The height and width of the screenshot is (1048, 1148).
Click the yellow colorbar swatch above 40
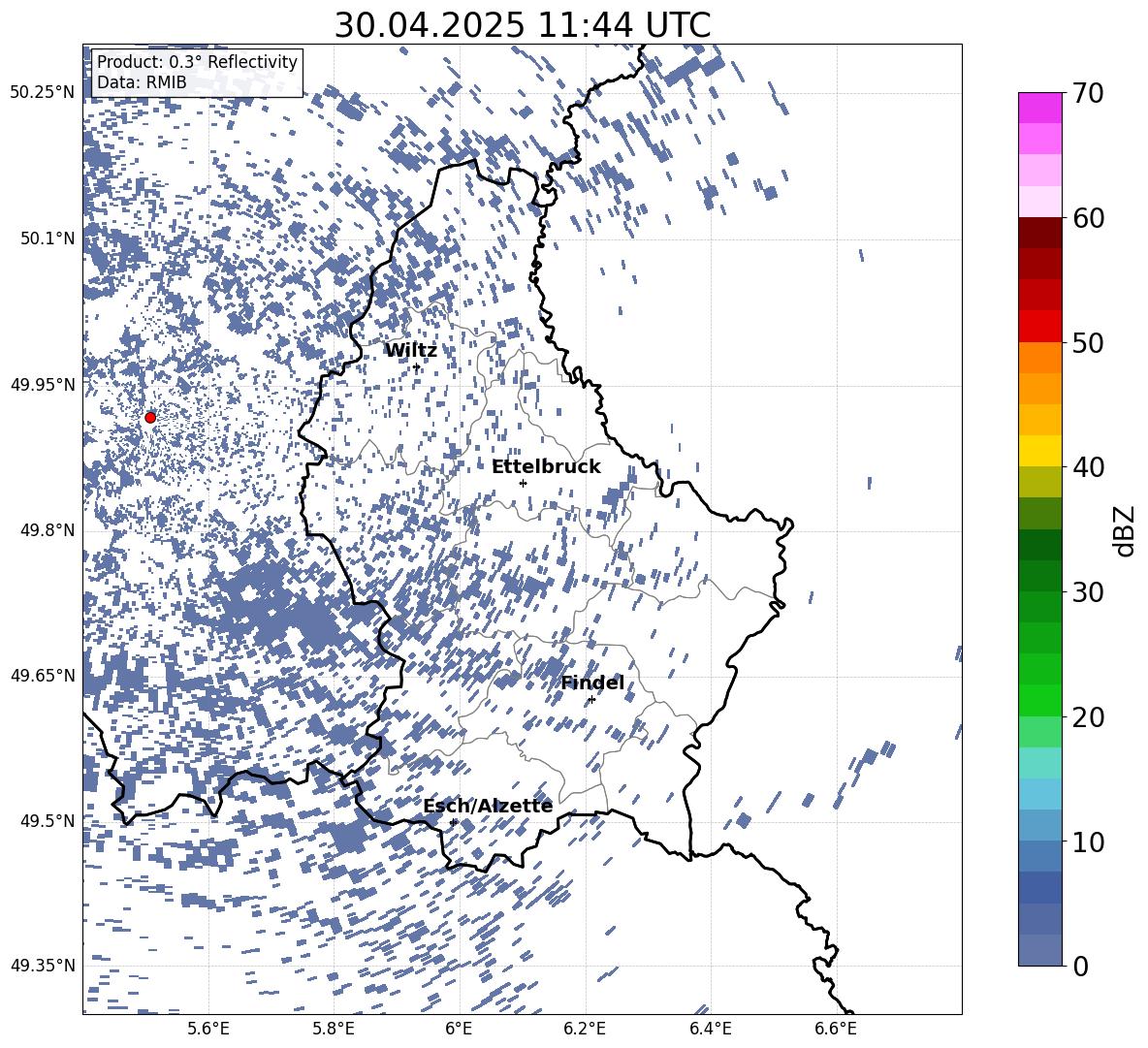point(1039,451)
